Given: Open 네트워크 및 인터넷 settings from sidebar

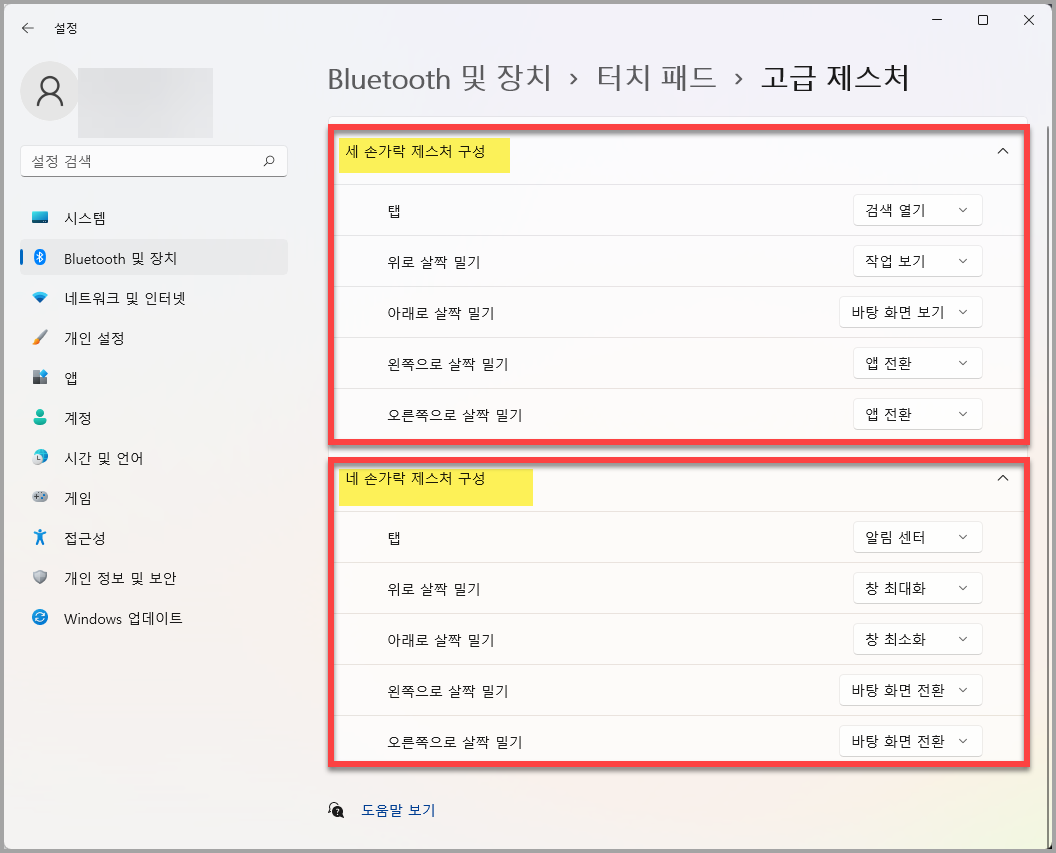Looking at the screenshot, I should (41, 297).
